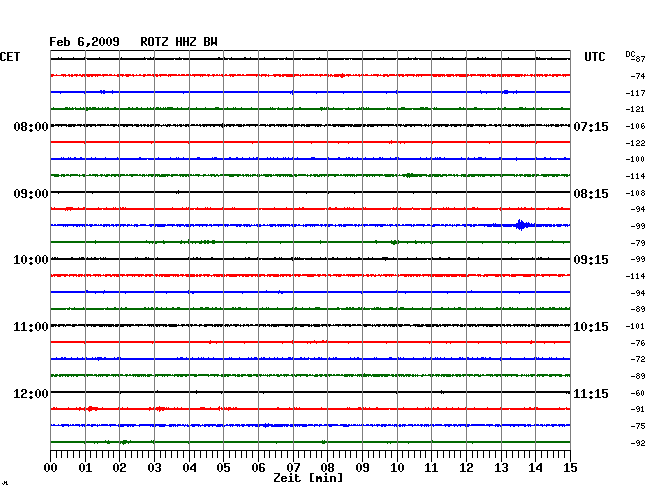Select the "15" minute axis label
The image size is (650, 494).
point(570,468)
